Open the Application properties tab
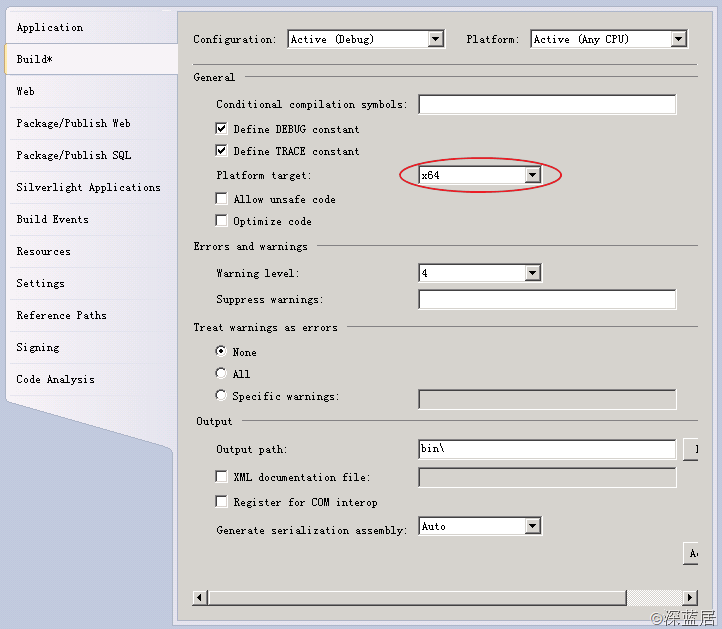The image size is (722, 629). click(92, 28)
